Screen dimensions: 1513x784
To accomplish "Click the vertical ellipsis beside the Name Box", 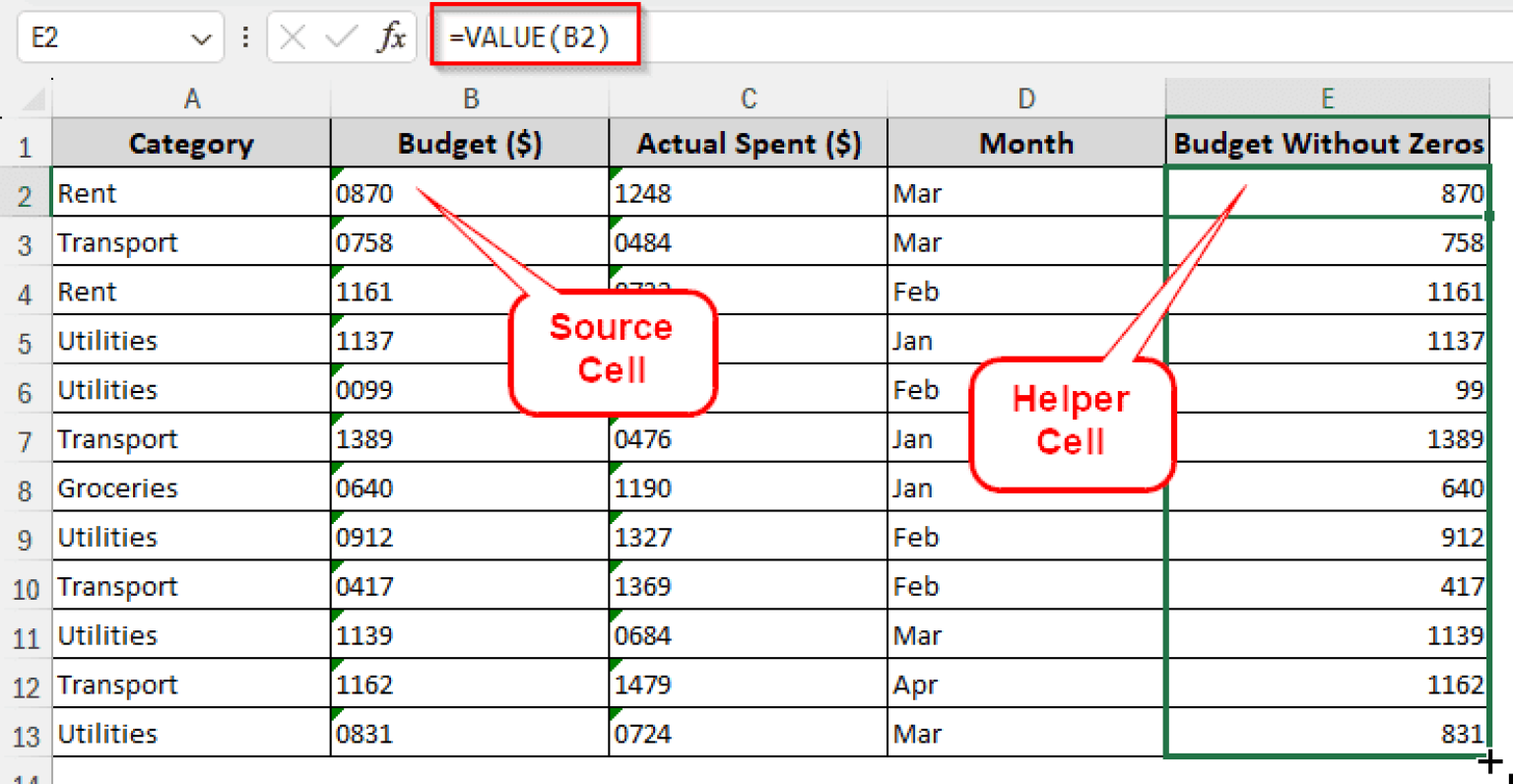I will click(244, 36).
